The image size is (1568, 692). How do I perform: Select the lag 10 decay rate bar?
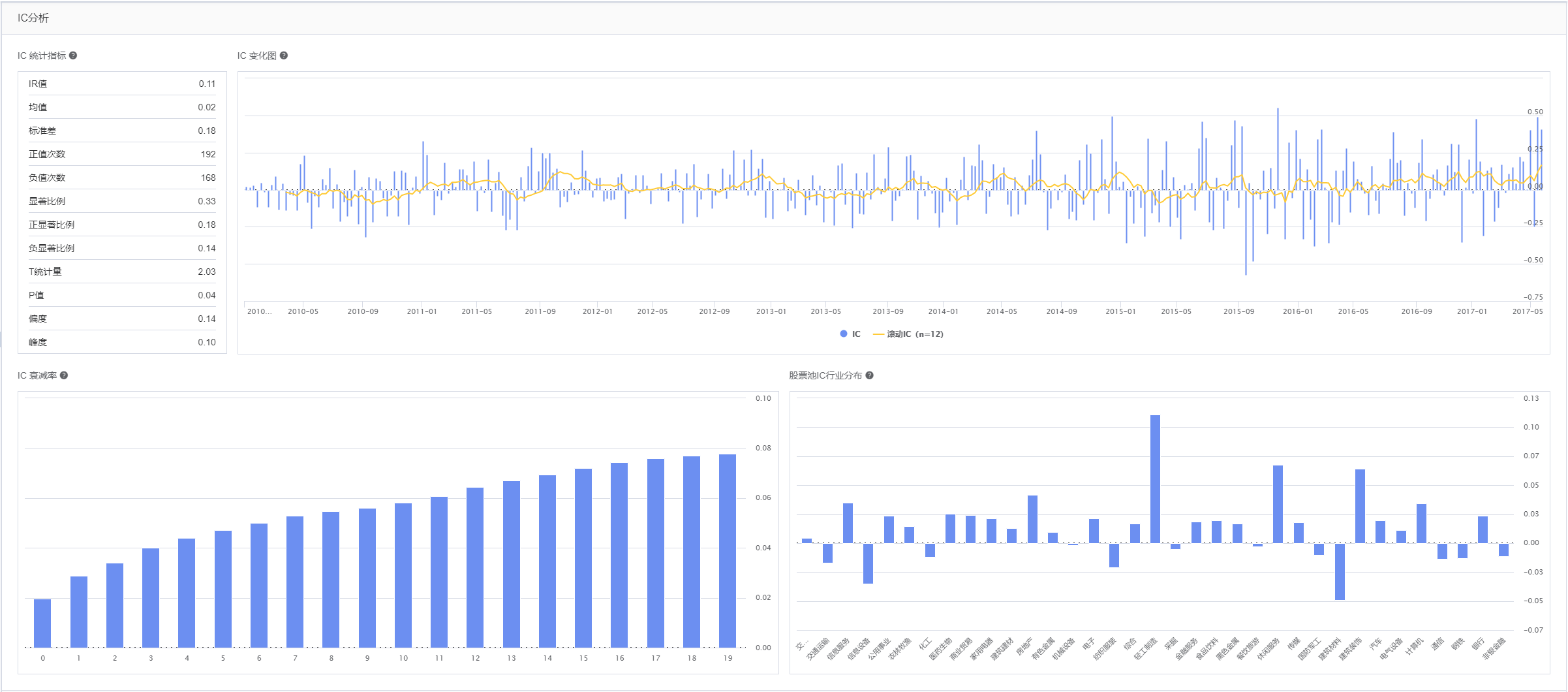(403, 575)
